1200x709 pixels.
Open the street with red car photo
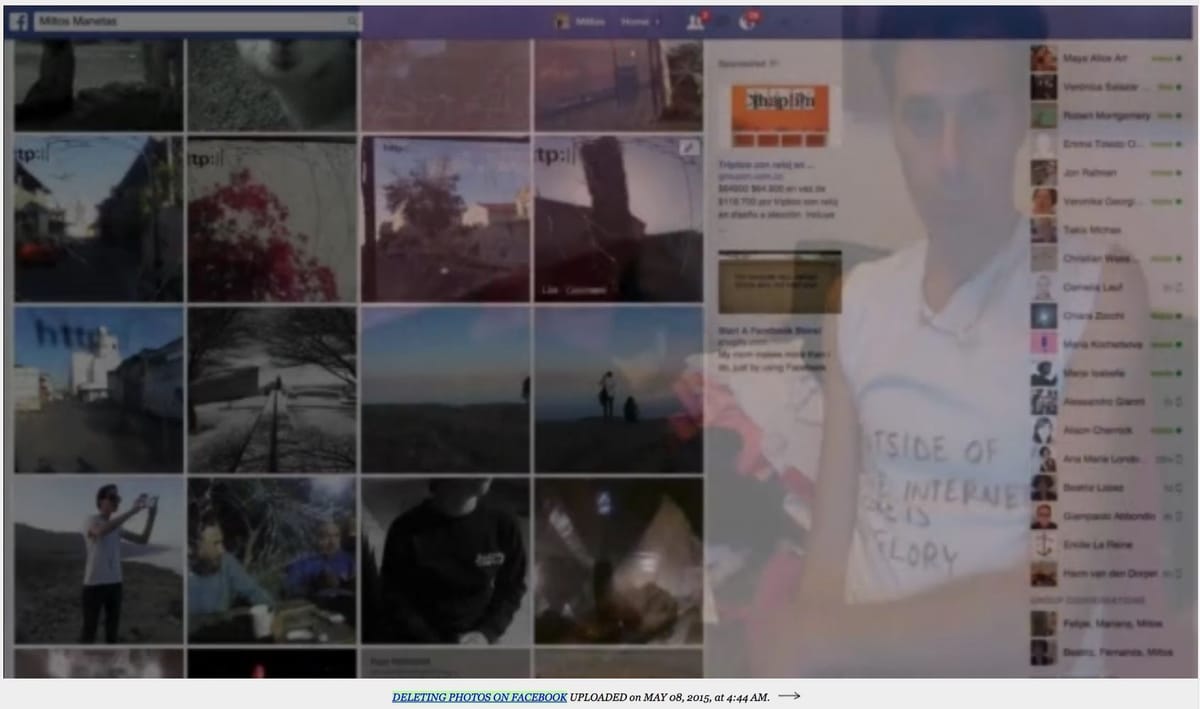click(x=99, y=219)
